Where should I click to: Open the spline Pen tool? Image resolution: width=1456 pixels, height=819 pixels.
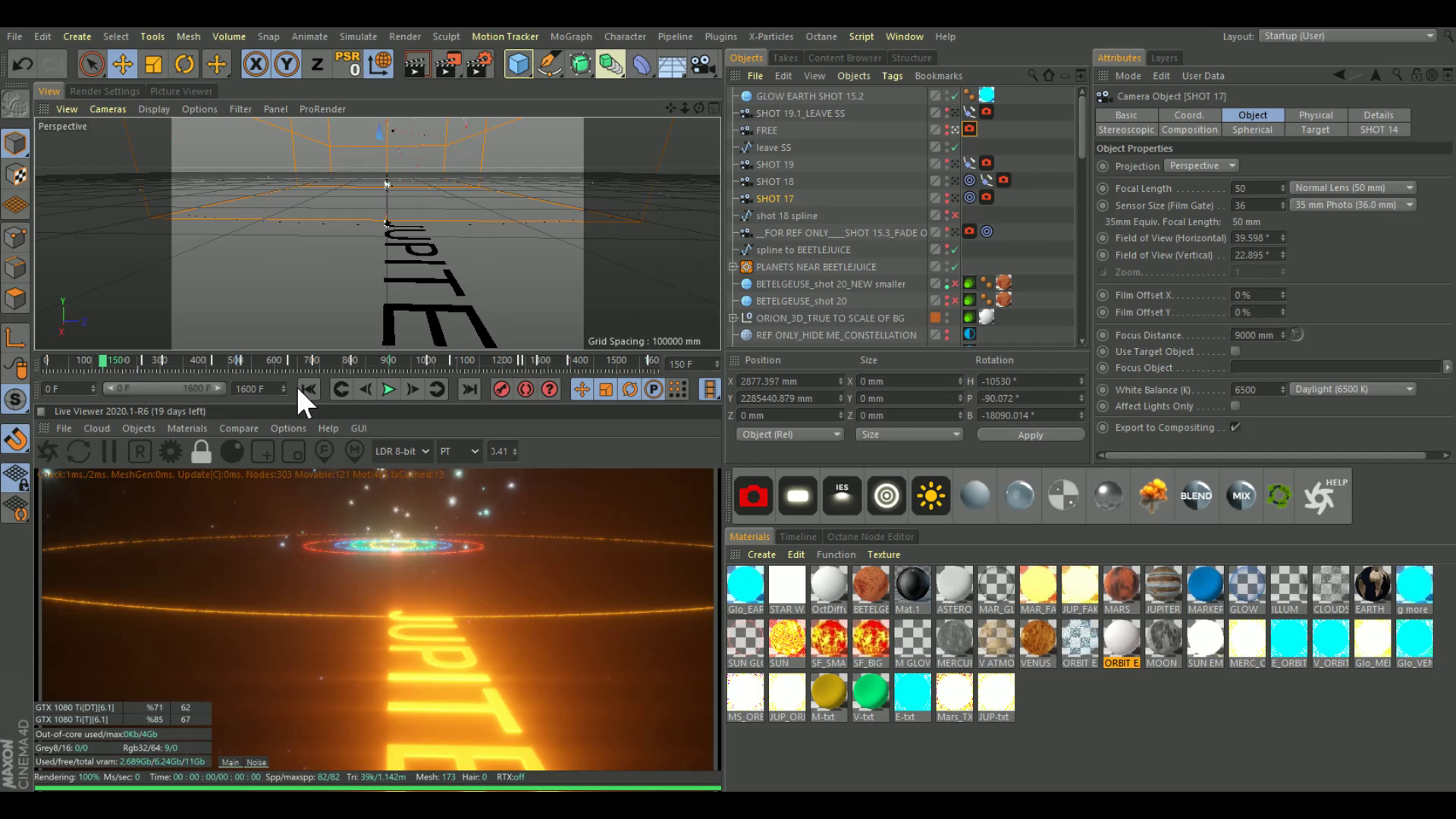(x=549, y=64)
